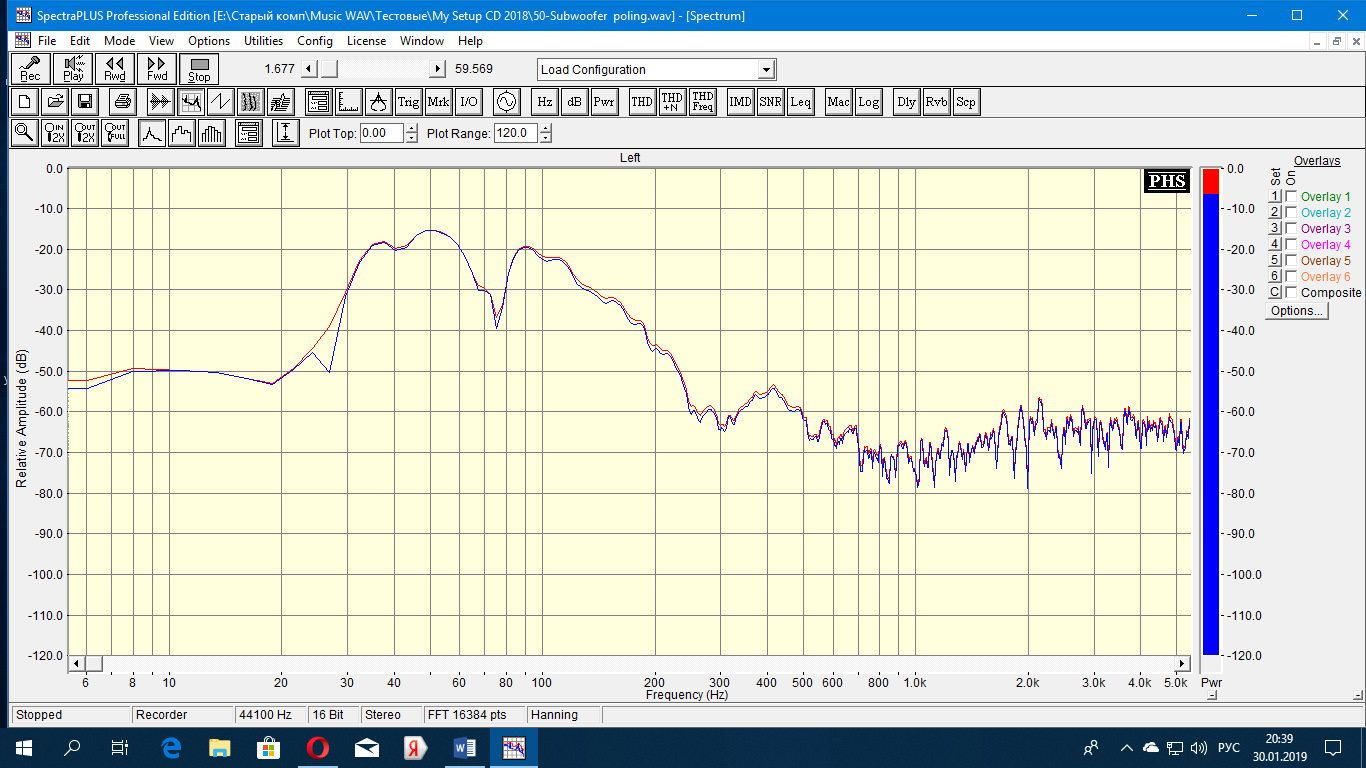Image resolution: width=1366 pixels, height=768 pixels.
Task: Open the phase view sawtooth icon
Action: point(220,101)
